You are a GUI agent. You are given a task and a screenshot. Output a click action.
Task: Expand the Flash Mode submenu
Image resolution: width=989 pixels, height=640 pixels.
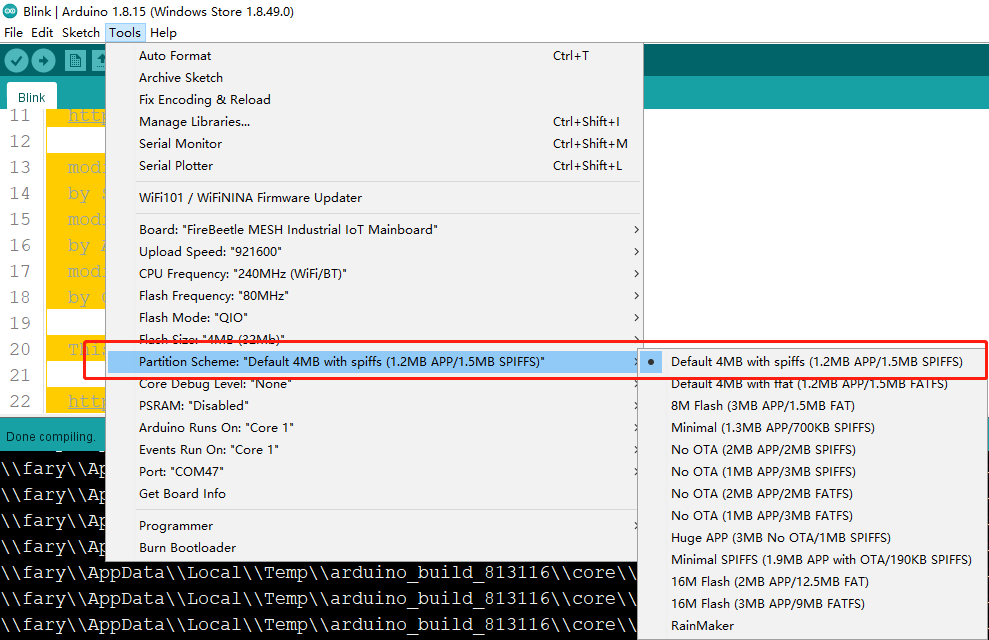tap(375, 318)
